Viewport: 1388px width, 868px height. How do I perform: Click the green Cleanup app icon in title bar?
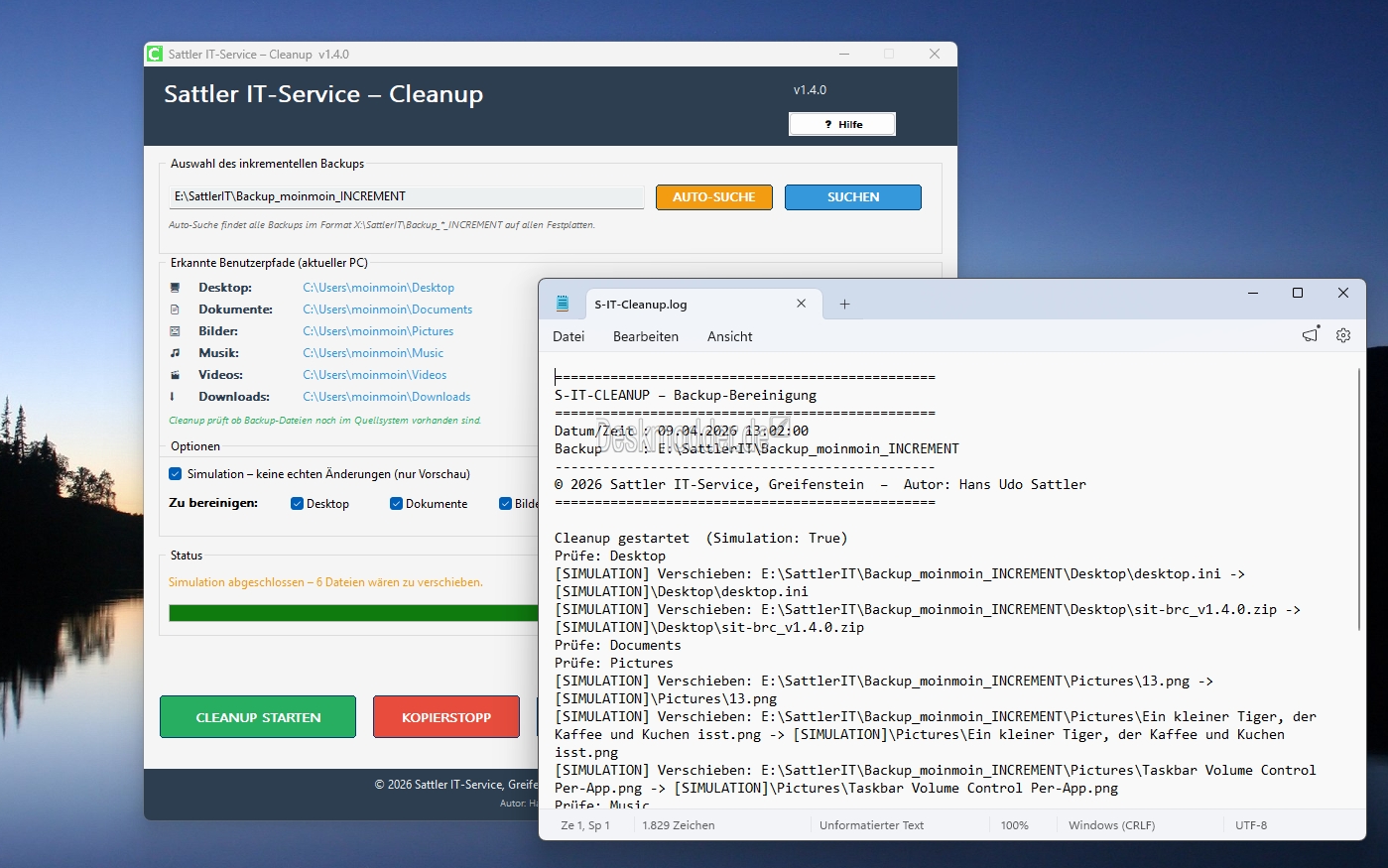tap(155, 55)
